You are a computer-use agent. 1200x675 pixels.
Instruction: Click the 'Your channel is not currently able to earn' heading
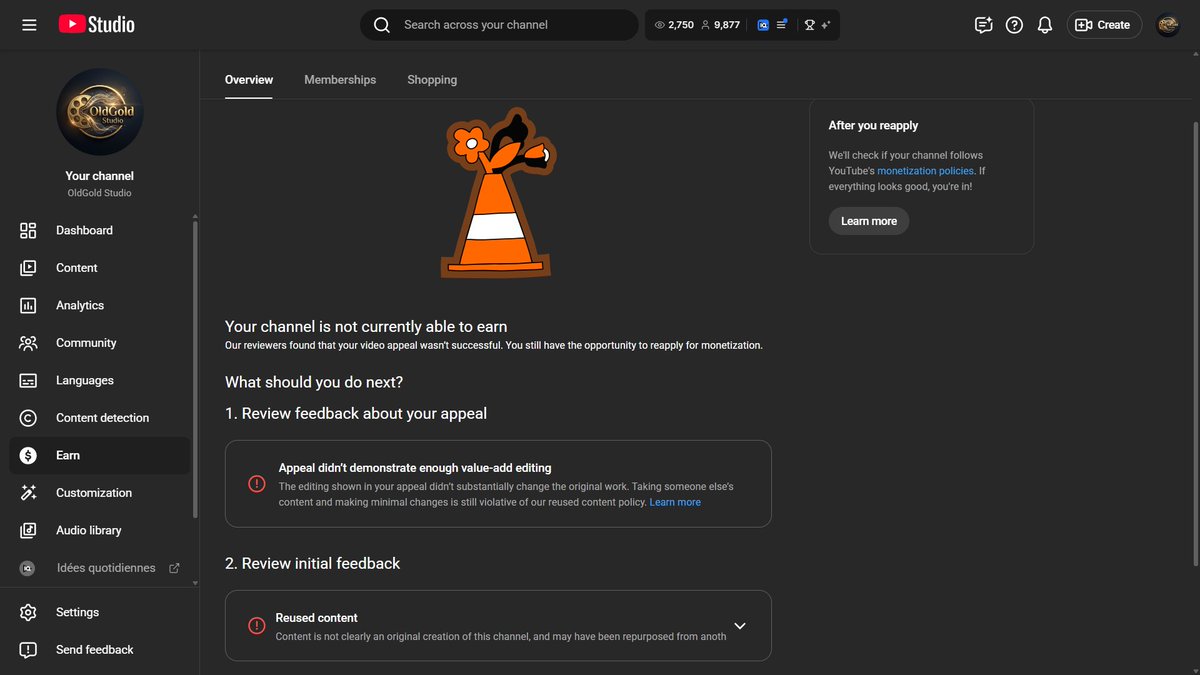(x=366, y=326)
